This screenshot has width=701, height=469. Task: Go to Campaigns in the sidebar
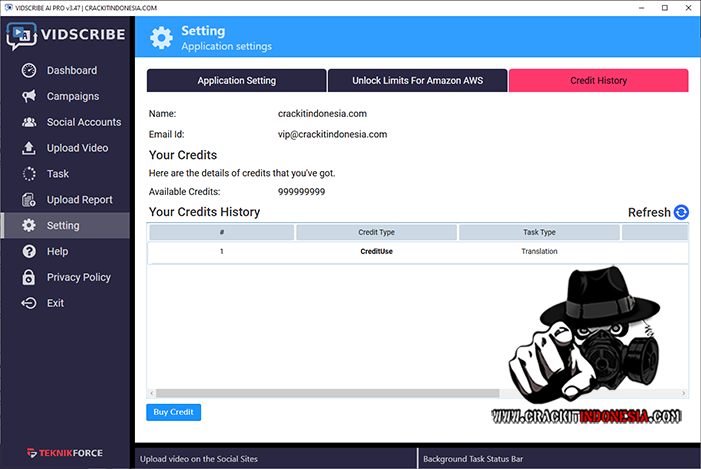(73, 96)
